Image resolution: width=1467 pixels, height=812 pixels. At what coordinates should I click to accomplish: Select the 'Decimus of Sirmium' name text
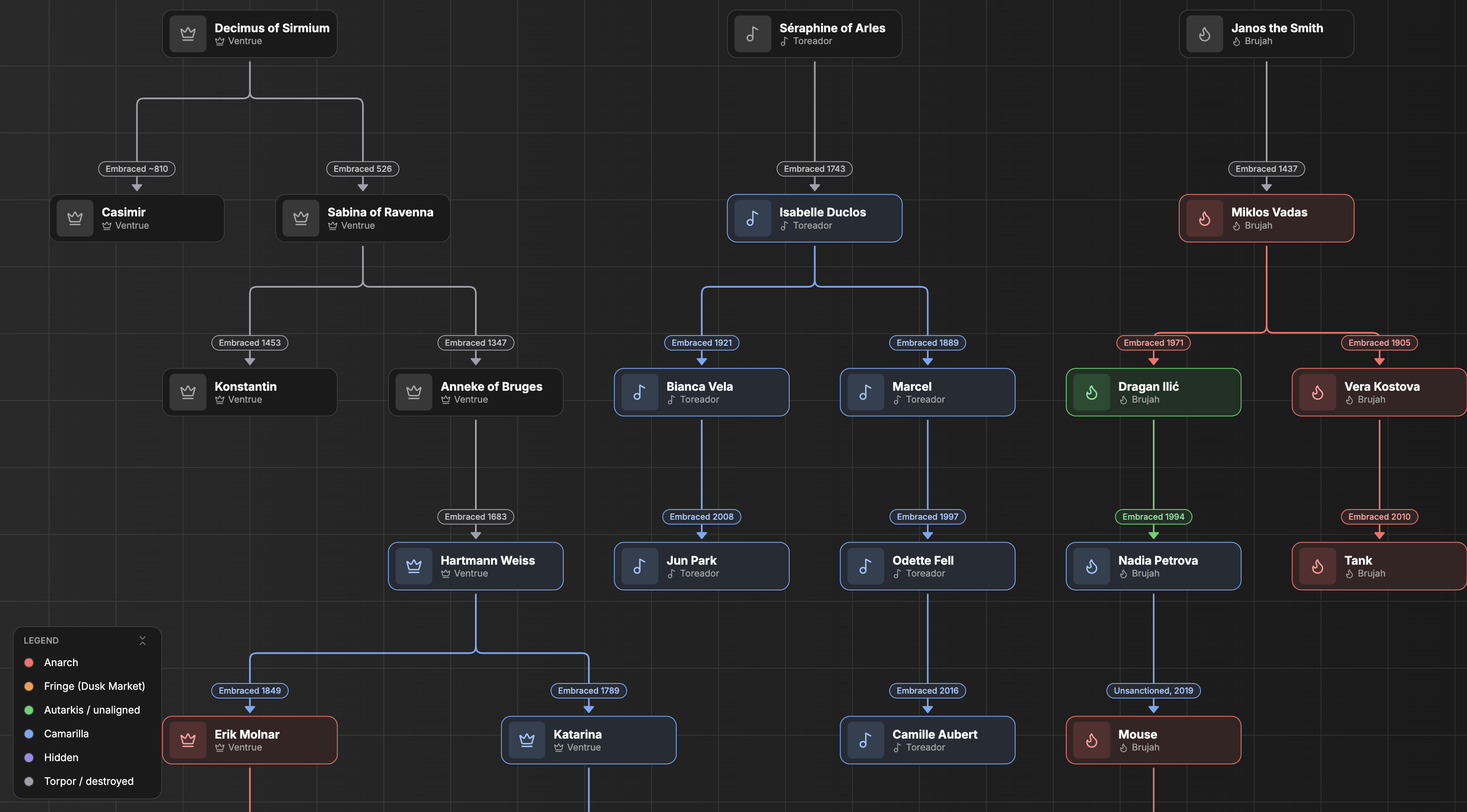(x=272, y=28)
